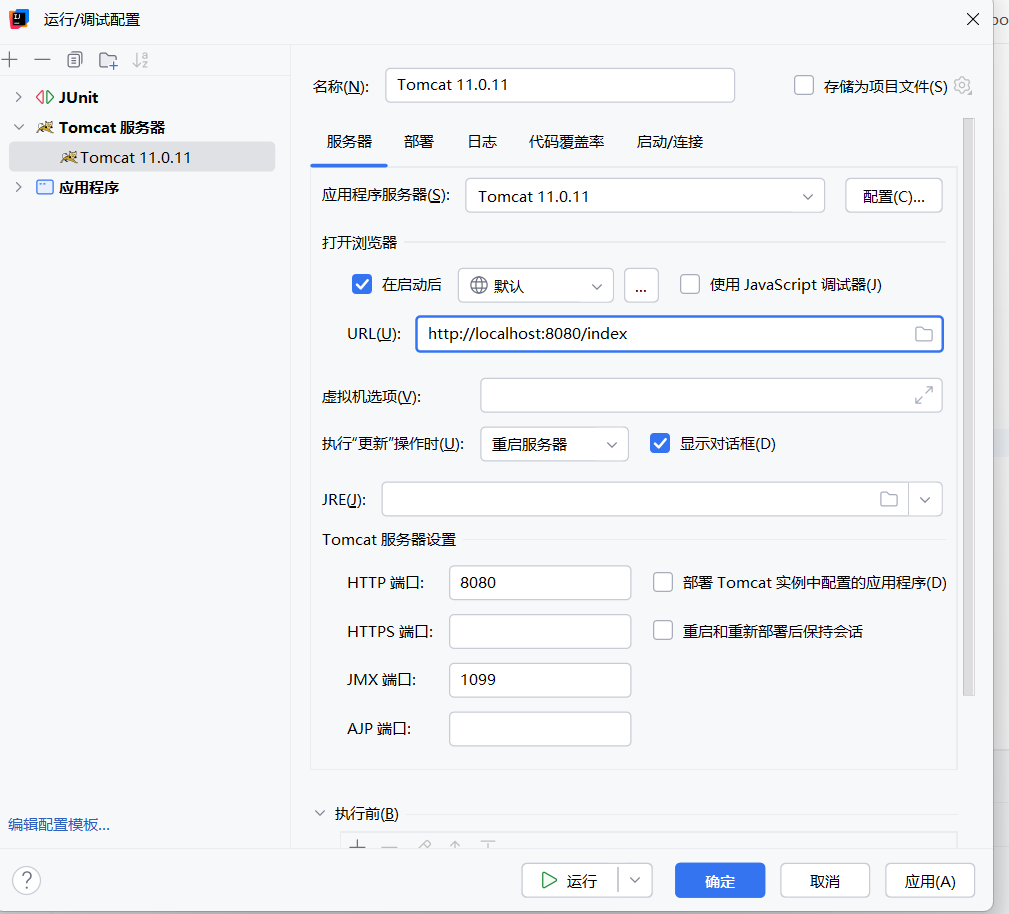1009x914 pixels.
Task: Open the 编辑配置模板... link
Action: (x=59, y=825)
